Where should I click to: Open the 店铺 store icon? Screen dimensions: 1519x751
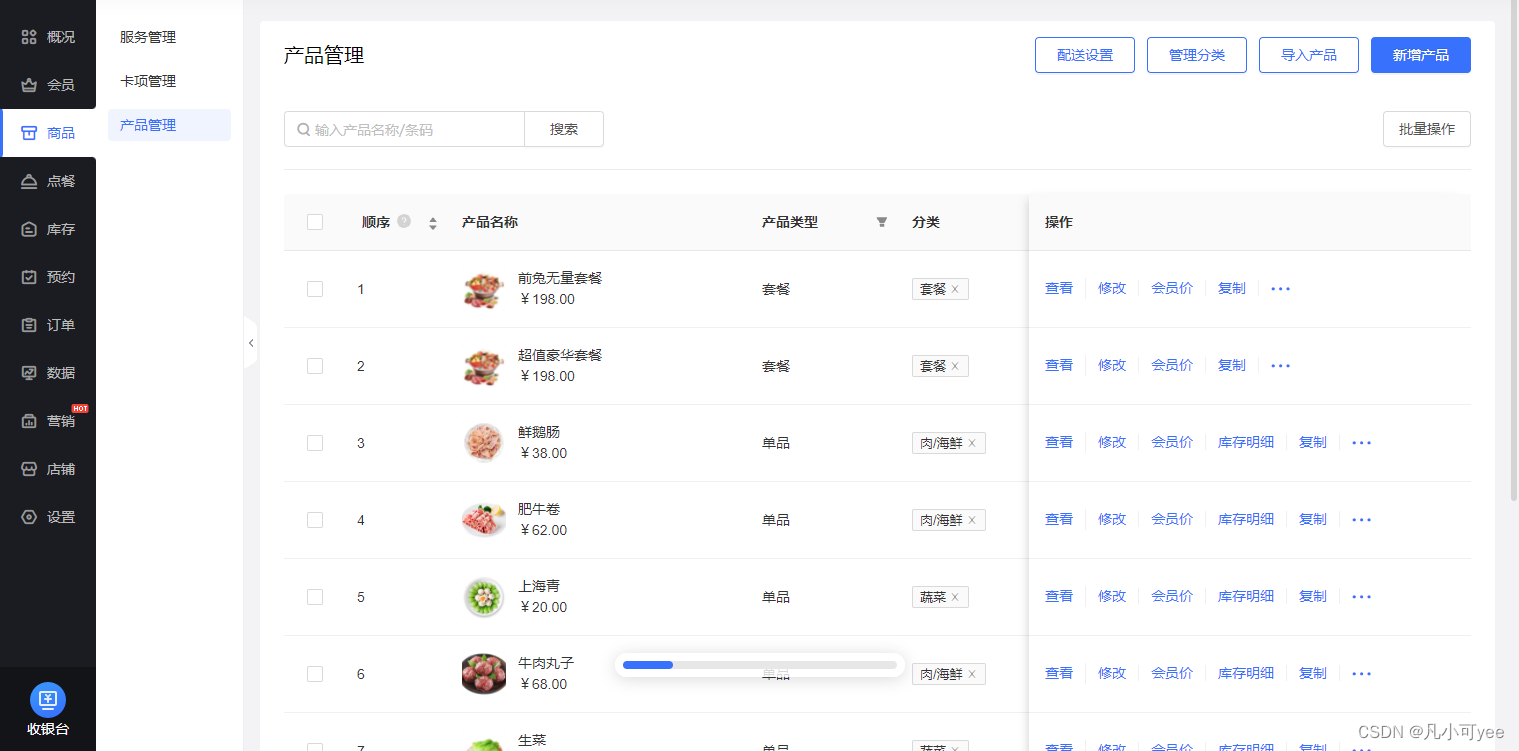click(x=29, y=469)
